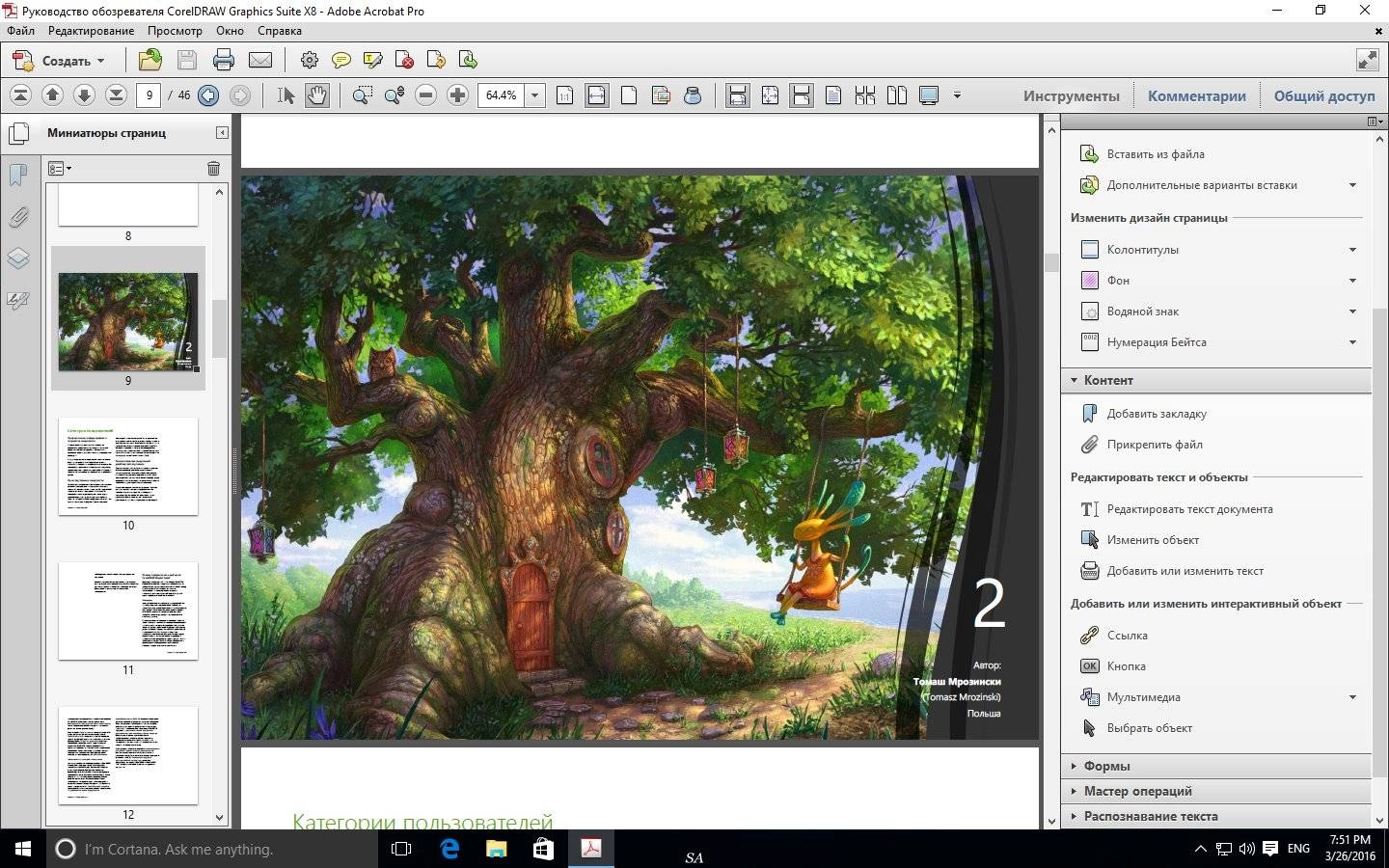Viewport: 1389px width, 868px height.
Task: Expand the Формы section
Action: [x=1215, y=766]
